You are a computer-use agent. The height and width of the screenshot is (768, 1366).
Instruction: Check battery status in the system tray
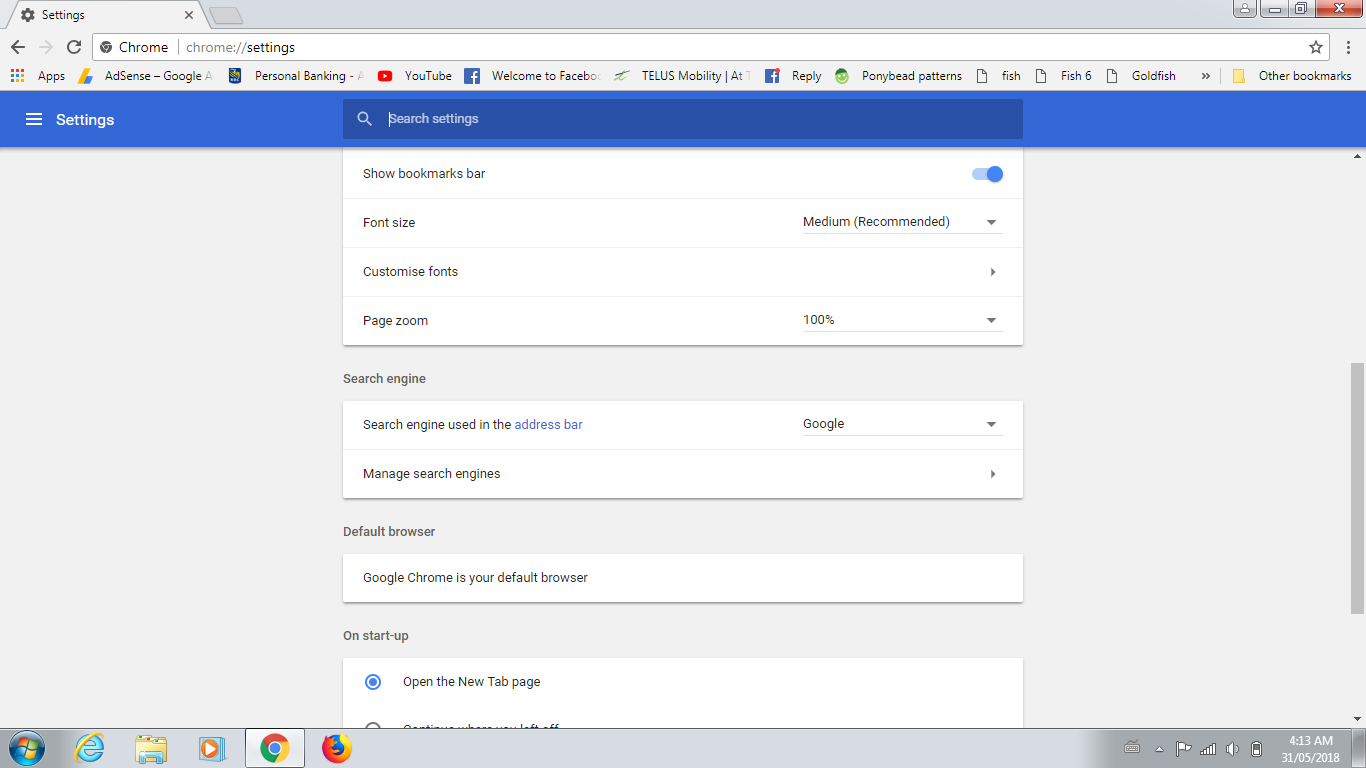[x=1257, y=748]
